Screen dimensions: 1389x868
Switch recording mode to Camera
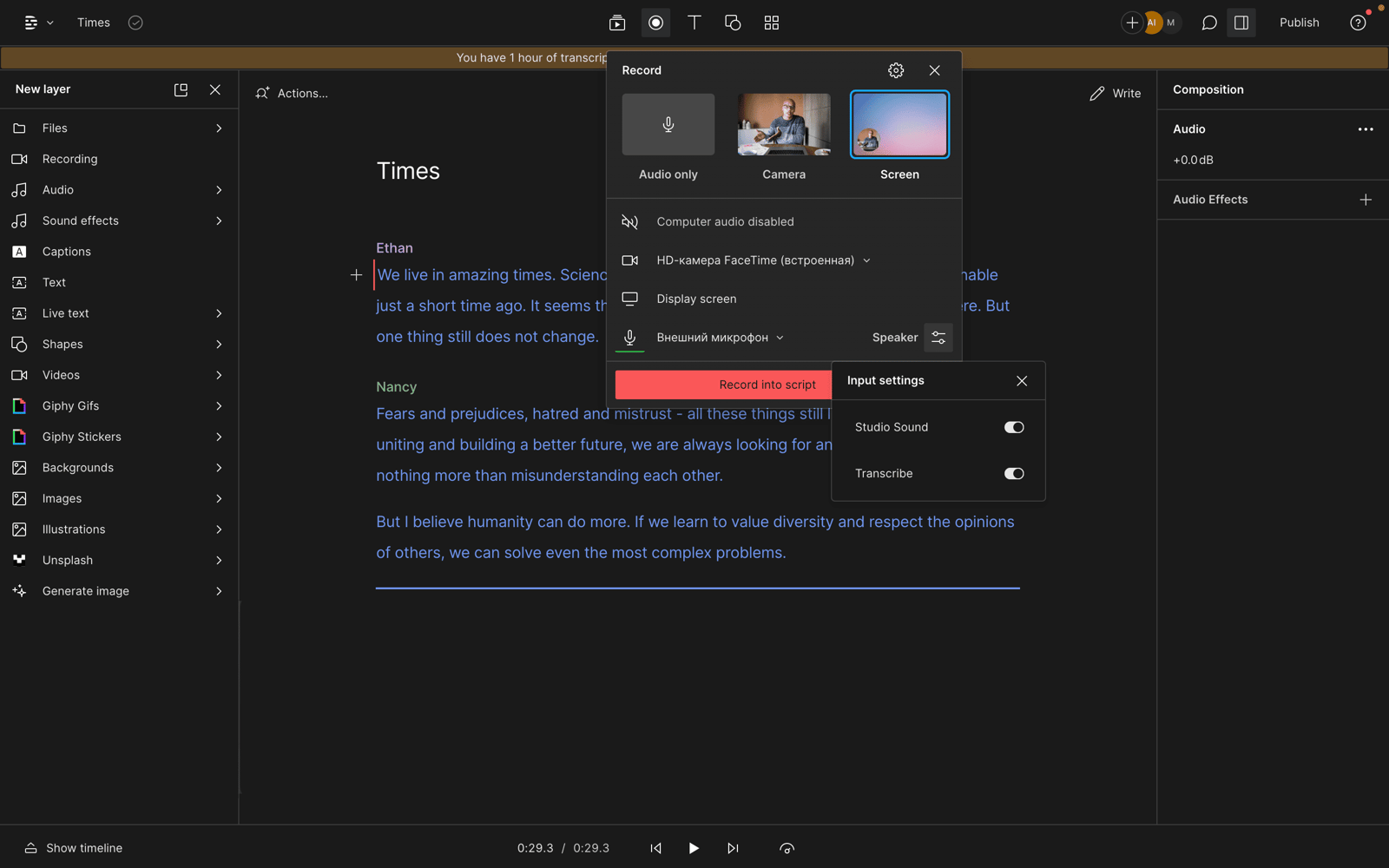[783, 124]
